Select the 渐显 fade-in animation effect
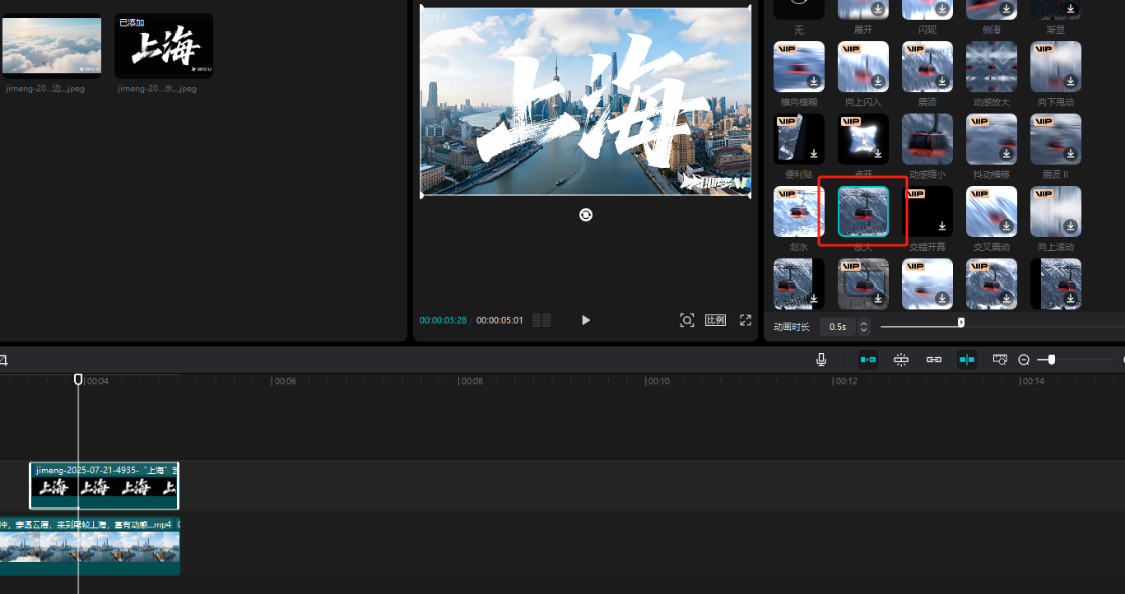1125x594 pixels. pyautogui.click(x=1055, y=10)
